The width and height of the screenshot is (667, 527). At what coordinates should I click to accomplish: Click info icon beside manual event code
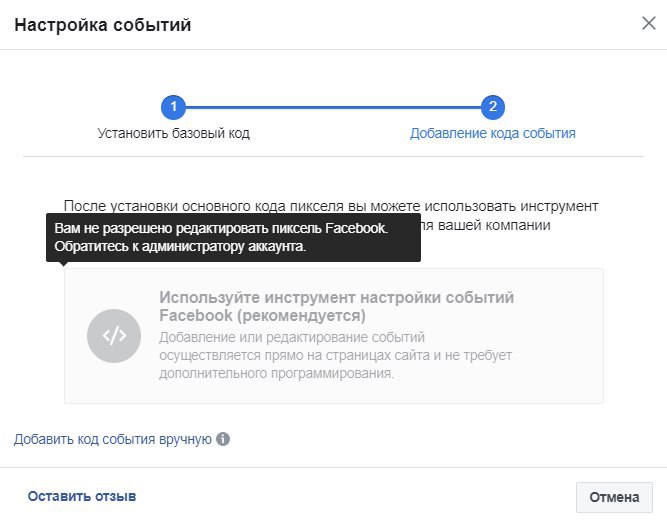(223, 439)
